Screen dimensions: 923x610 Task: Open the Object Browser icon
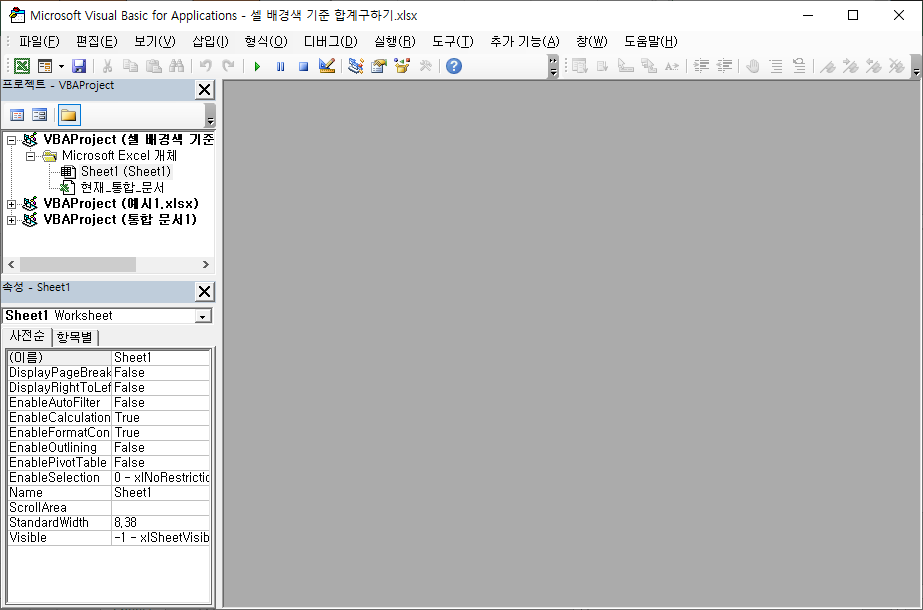click(402, 66)
